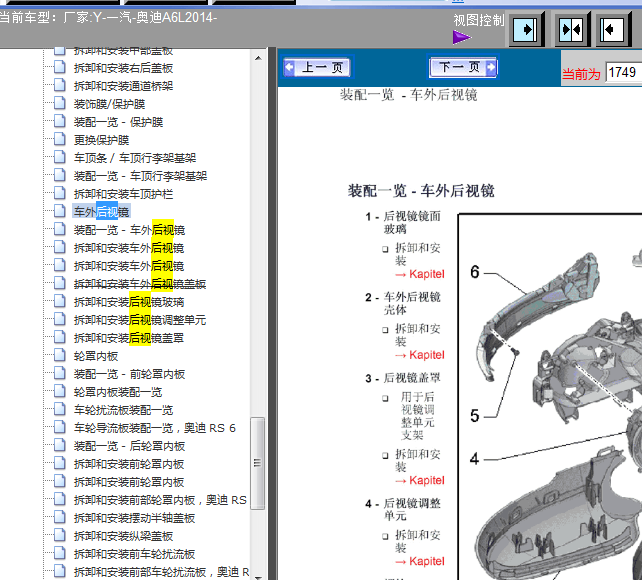The height and width of the screenshot is (580, 642).
Task: Select tree item 拆卸和安装车顶护栏
Action: pos(123,194)
